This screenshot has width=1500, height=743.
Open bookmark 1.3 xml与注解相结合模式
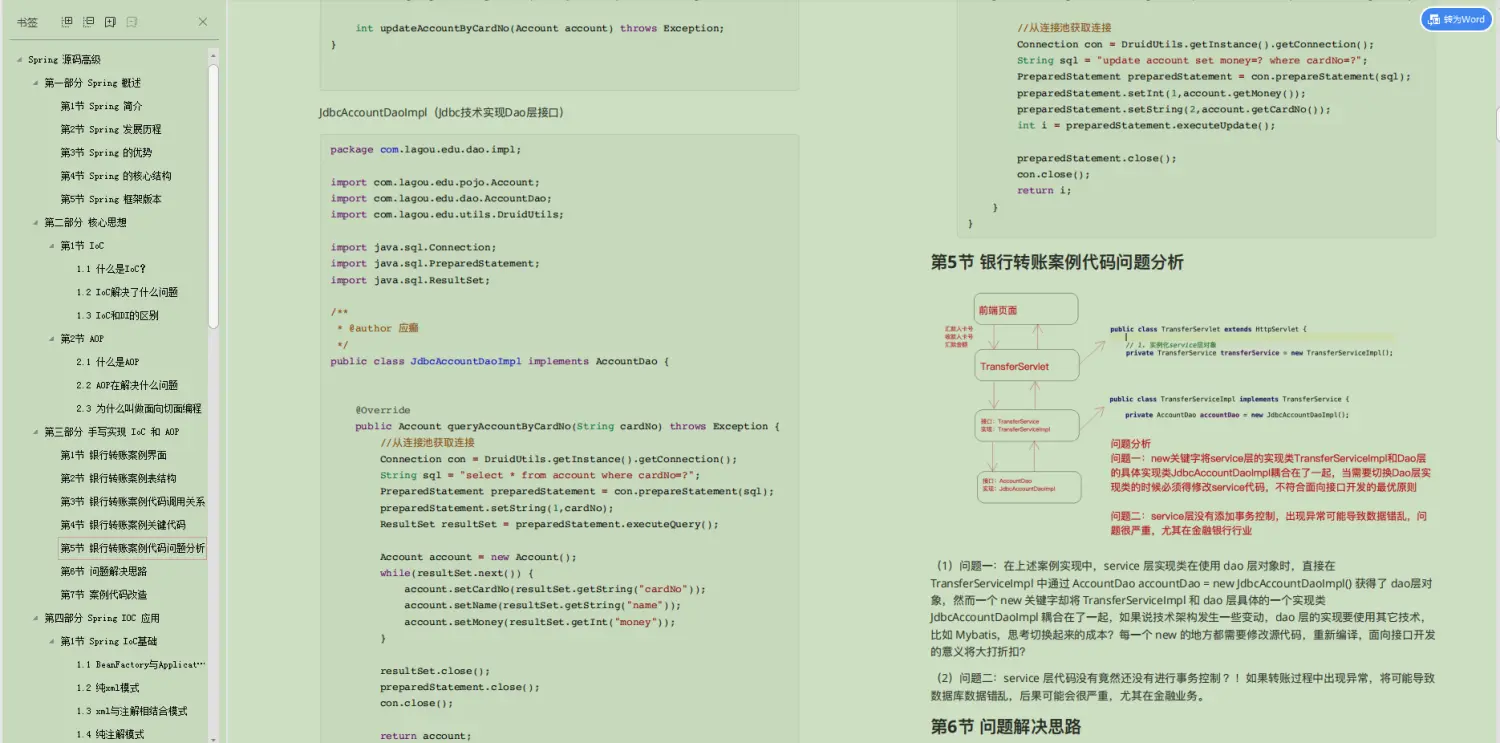132,711
